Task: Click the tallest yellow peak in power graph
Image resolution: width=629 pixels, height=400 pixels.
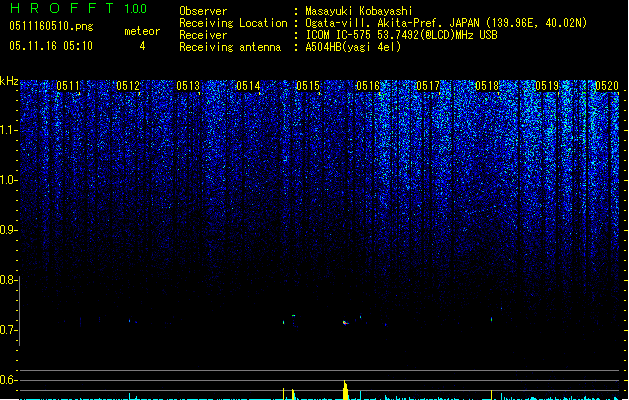Action: point(345,390)
